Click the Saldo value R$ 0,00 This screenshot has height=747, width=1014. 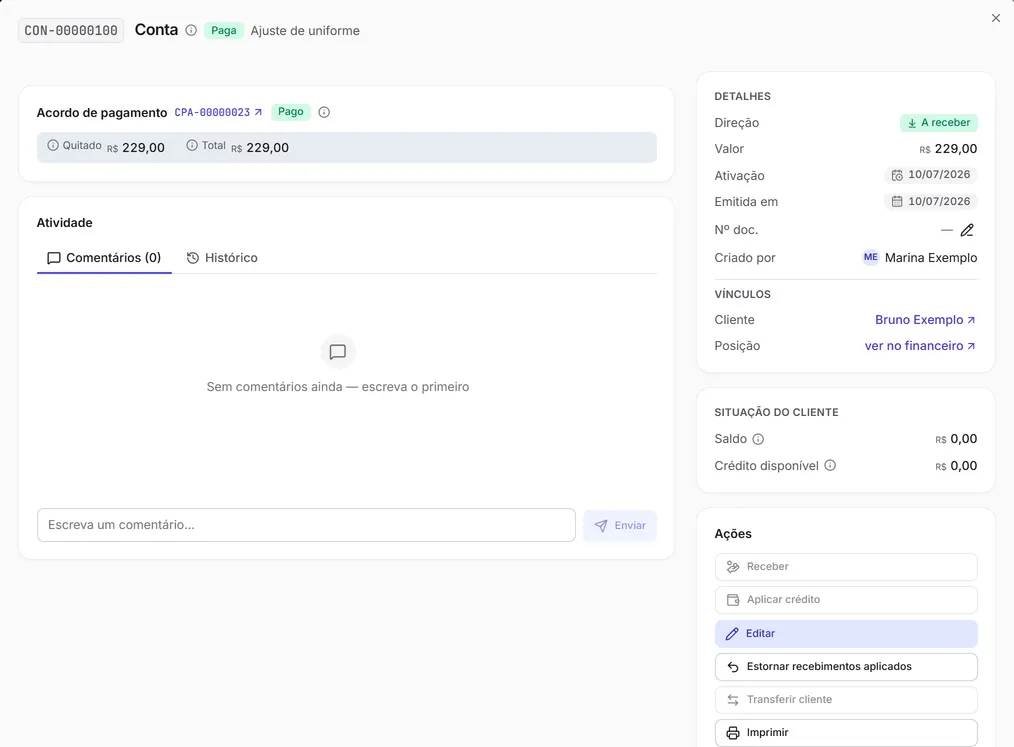[x=956, y=439]
